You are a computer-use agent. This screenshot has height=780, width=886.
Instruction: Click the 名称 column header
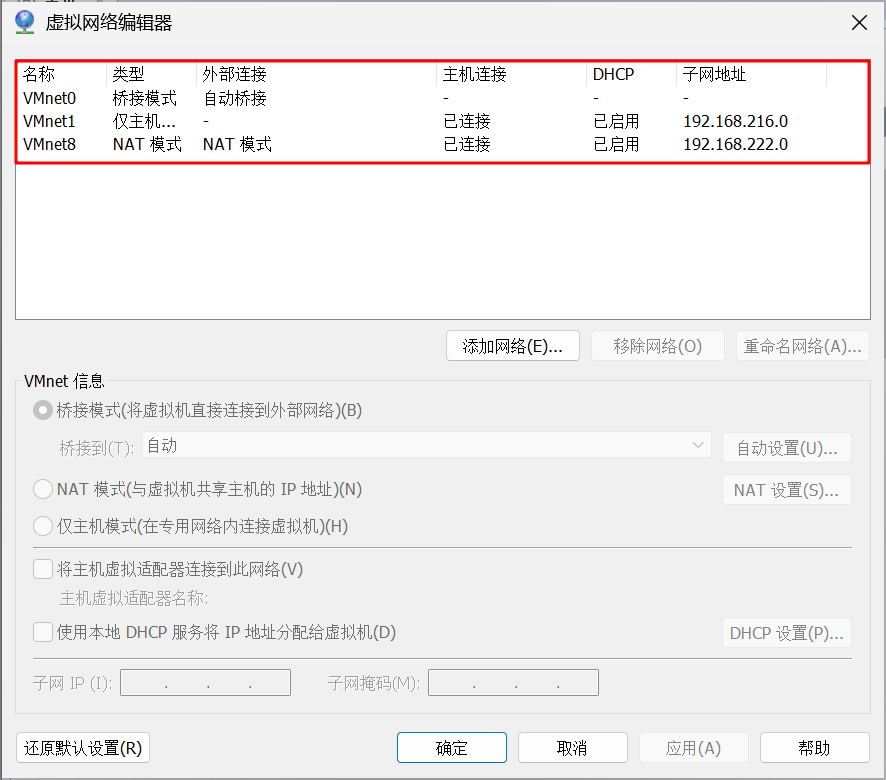62,74
